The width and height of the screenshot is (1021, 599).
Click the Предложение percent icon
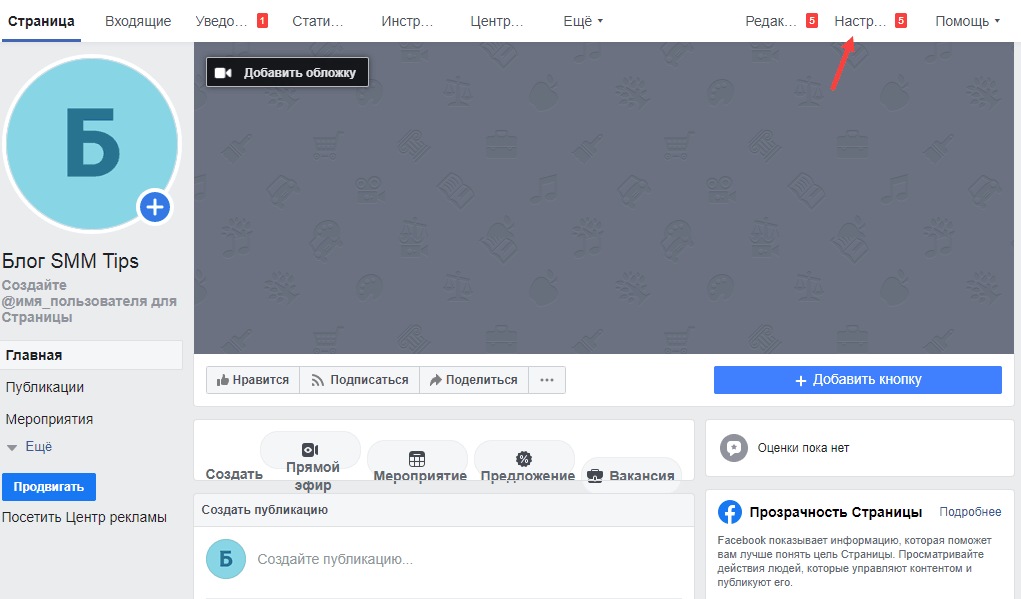[523, 459]
